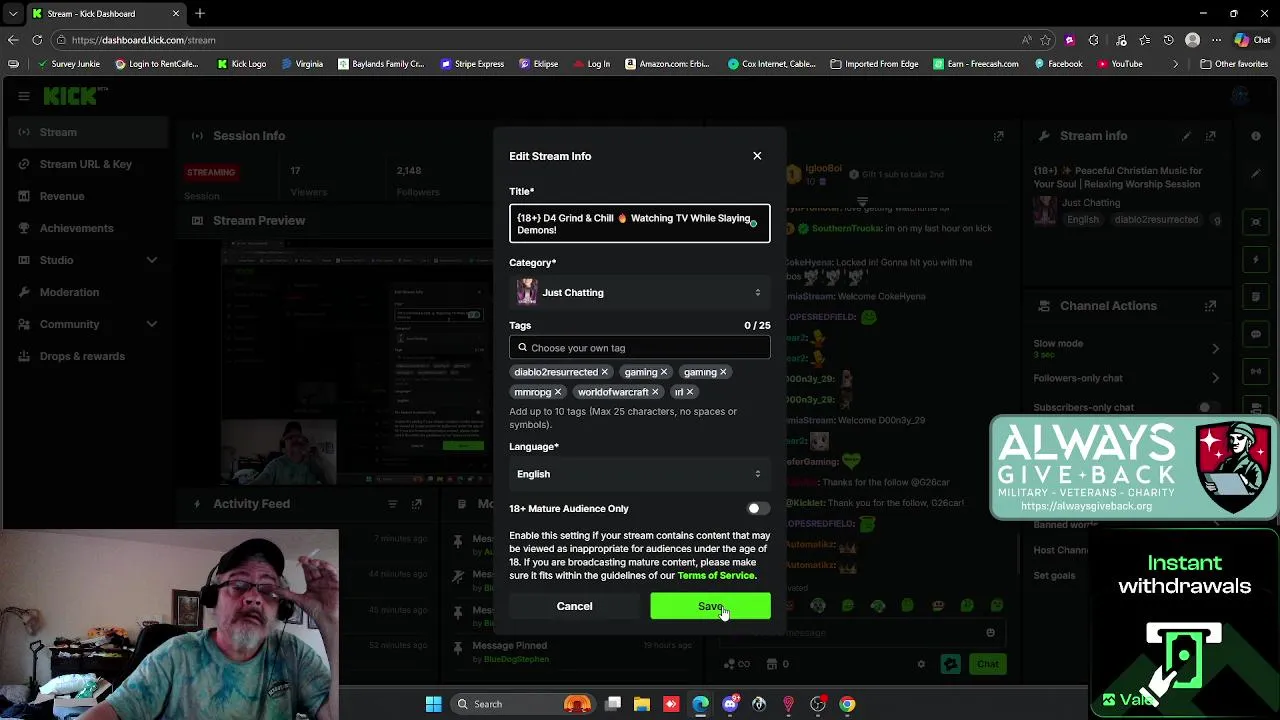Viewport: 1280px width, 720px height.
Task: Open a new browser tab
Action: [x=200, y=14]
